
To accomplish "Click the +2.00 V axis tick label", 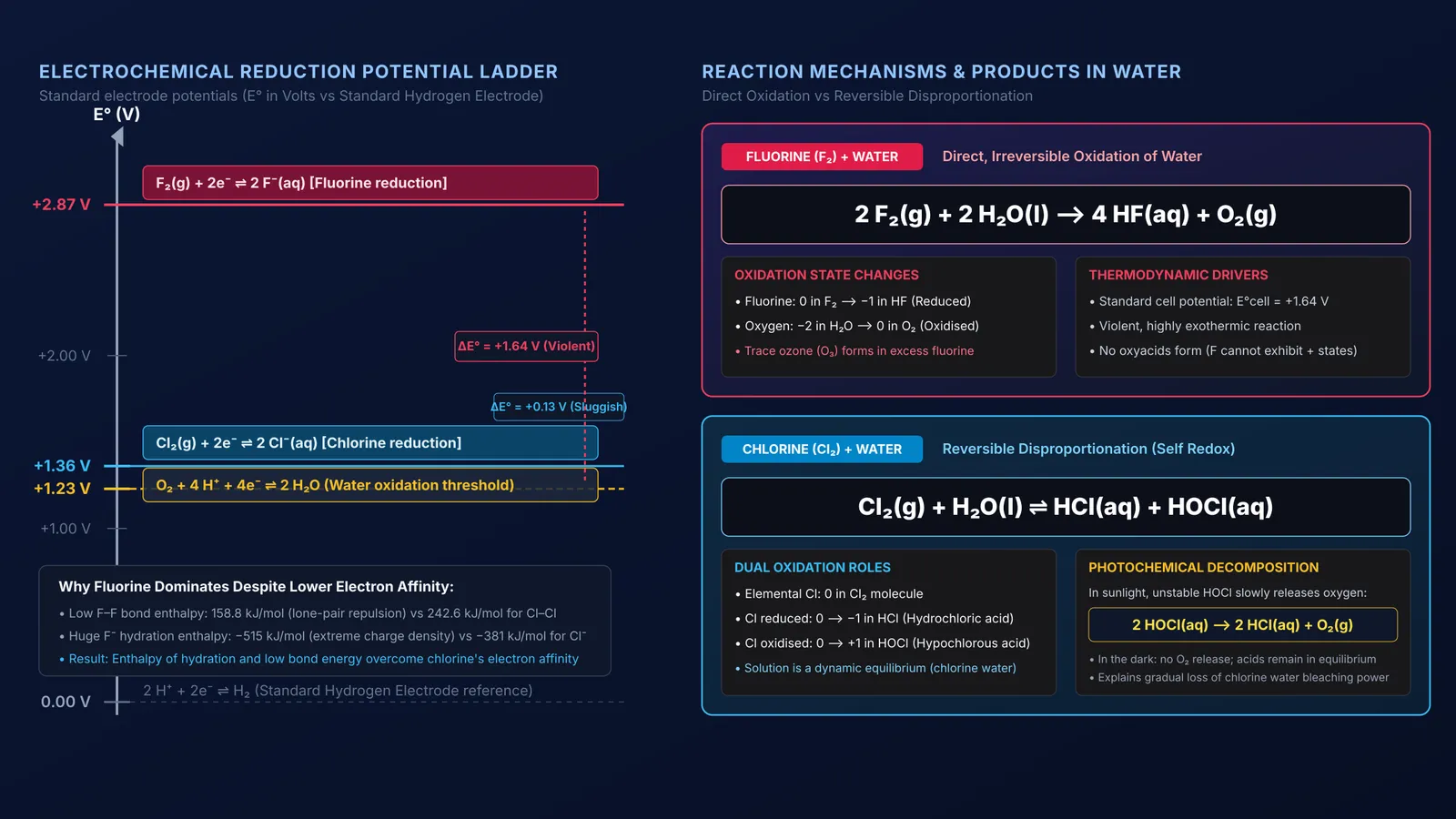I will coord(65,356).
